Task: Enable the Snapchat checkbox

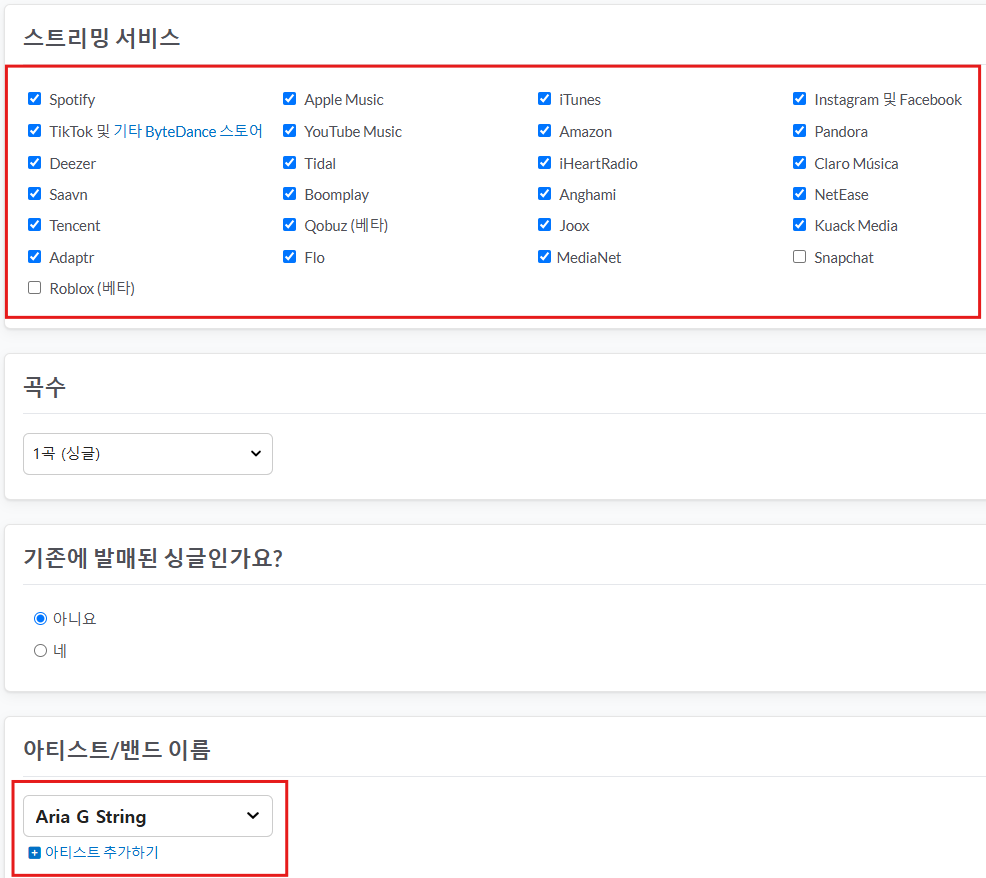Action: point(799,257)
